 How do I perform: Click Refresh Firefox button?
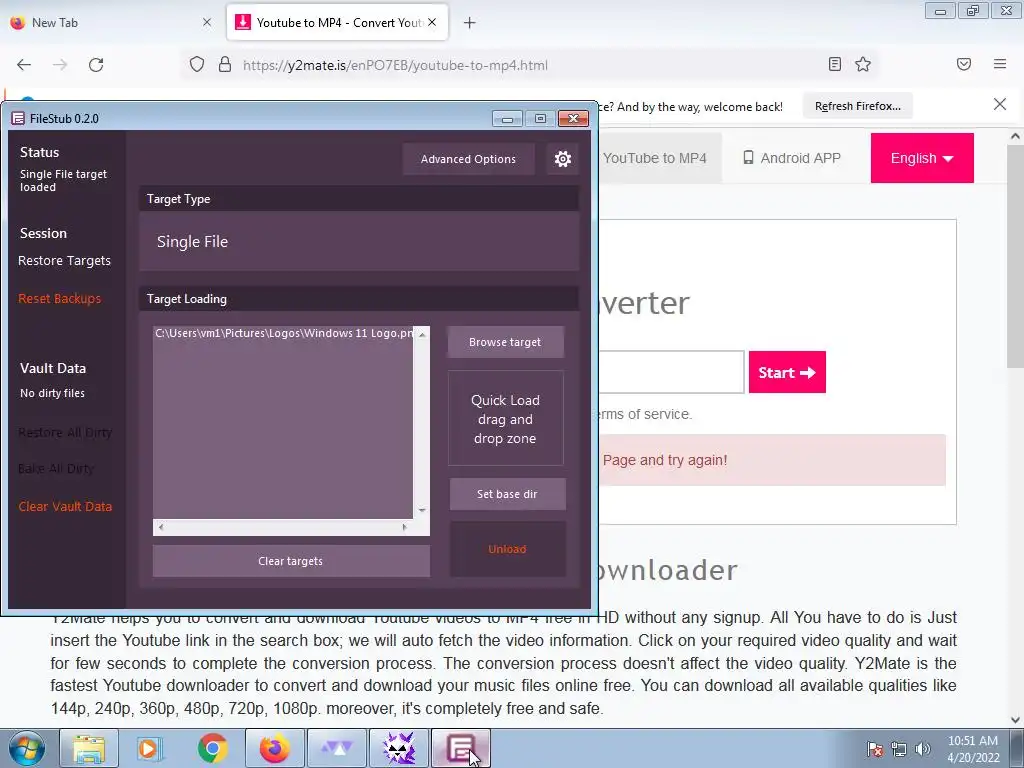pyautogui.click(x=857, y=106)
